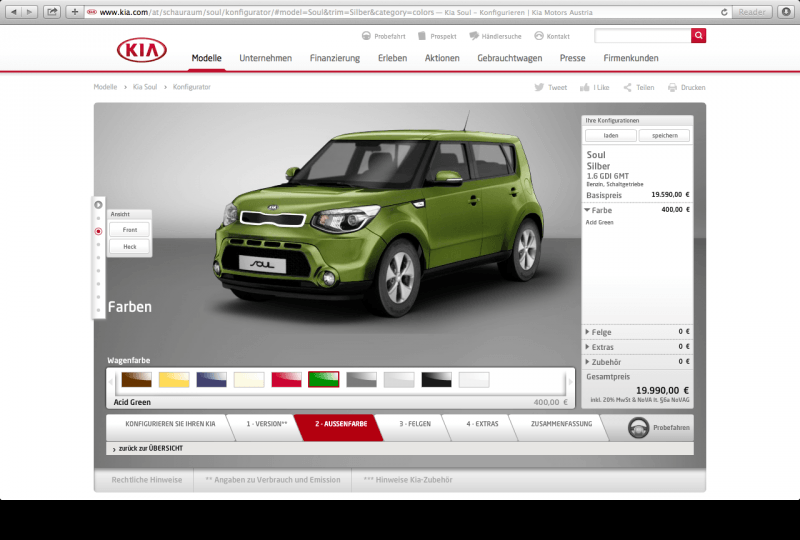800x540 pixels.
Task: Click Konfigurieren Sie Ihren Kia tab
Action: coord(170,424)
